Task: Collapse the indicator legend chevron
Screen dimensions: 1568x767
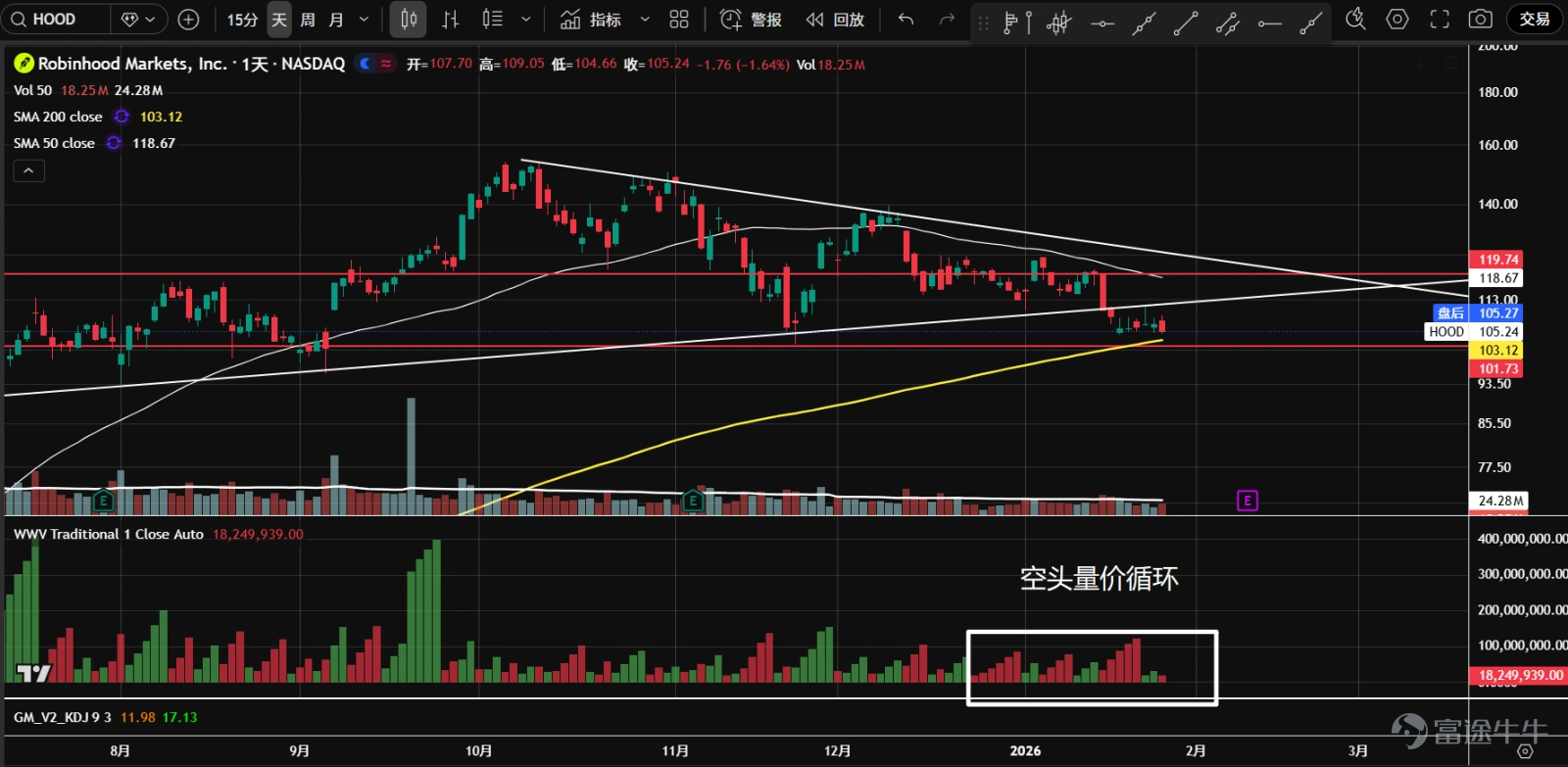Action: (28, 170)
